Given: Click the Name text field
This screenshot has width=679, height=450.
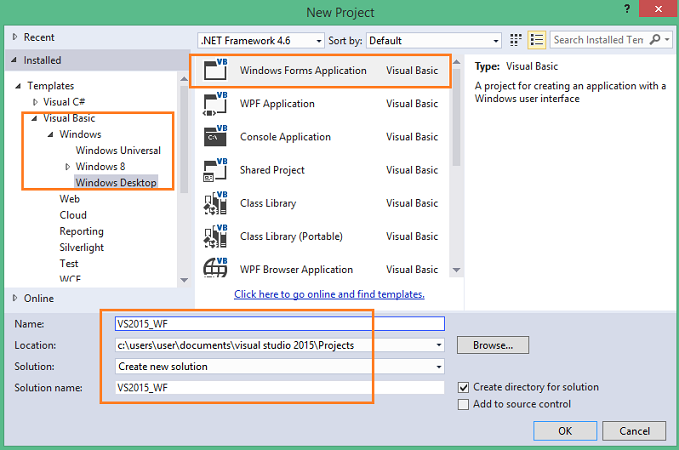Looking at the screenshot, I should [x=280, y=324].
